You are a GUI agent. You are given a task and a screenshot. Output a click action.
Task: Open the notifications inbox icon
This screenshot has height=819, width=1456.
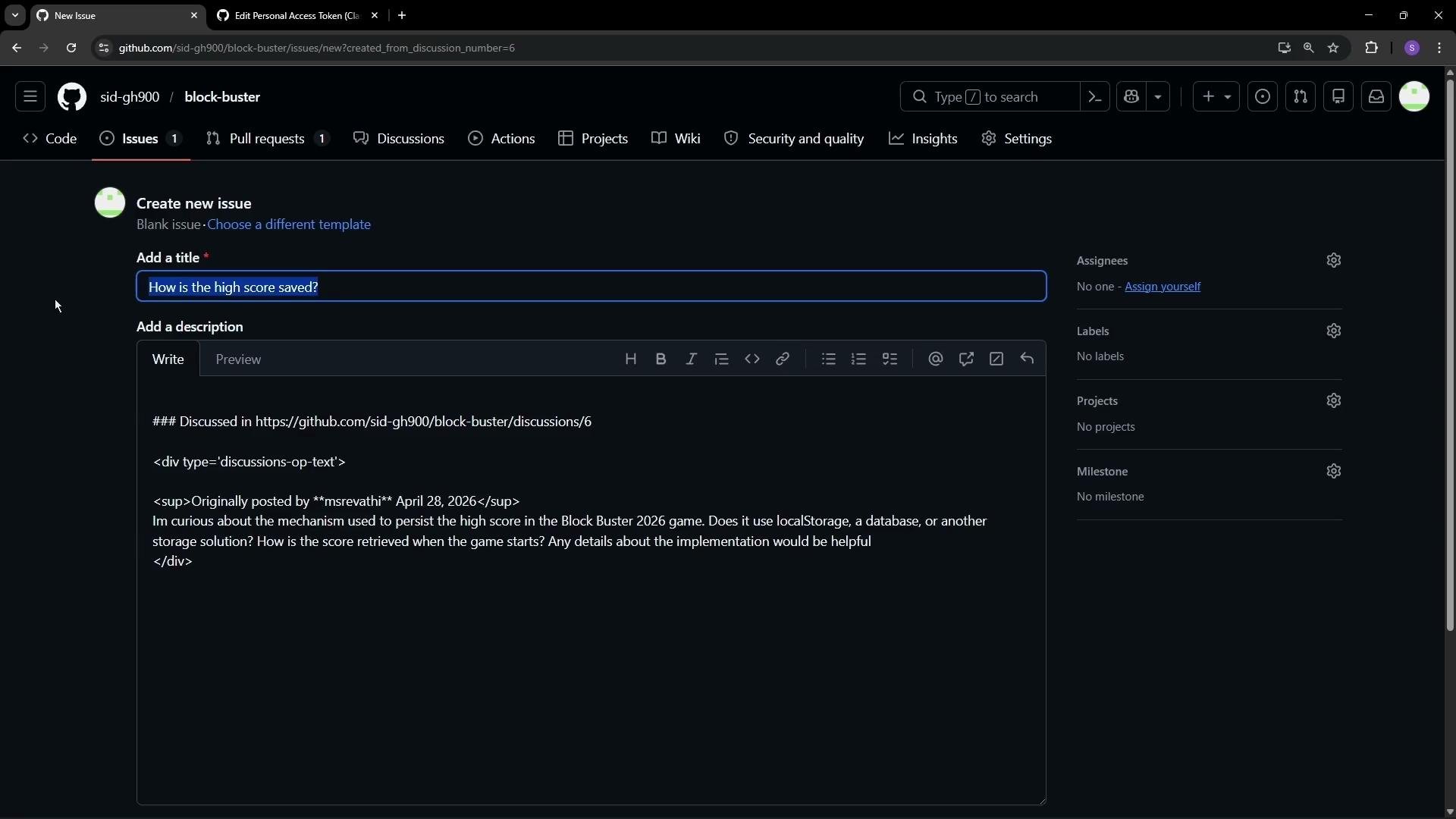click(1376, 97)
